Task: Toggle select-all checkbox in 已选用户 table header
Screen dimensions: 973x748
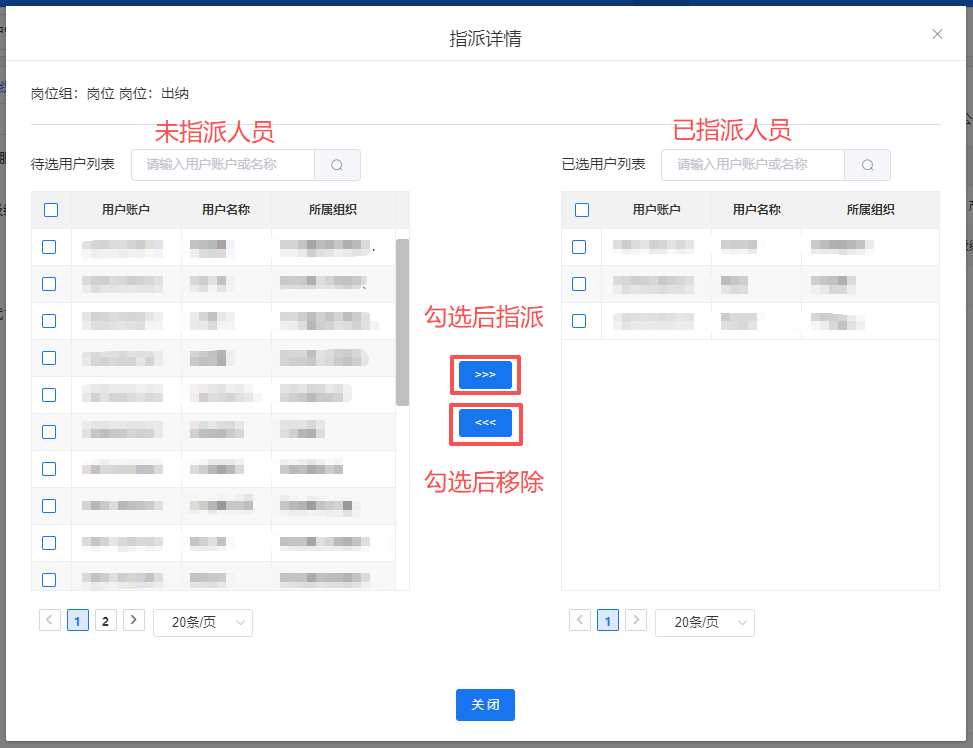Action: click(582, 210)
